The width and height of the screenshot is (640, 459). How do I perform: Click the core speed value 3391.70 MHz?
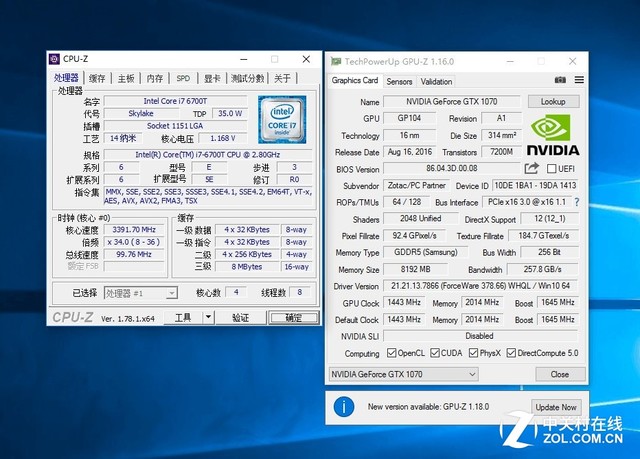coord(134,230)
